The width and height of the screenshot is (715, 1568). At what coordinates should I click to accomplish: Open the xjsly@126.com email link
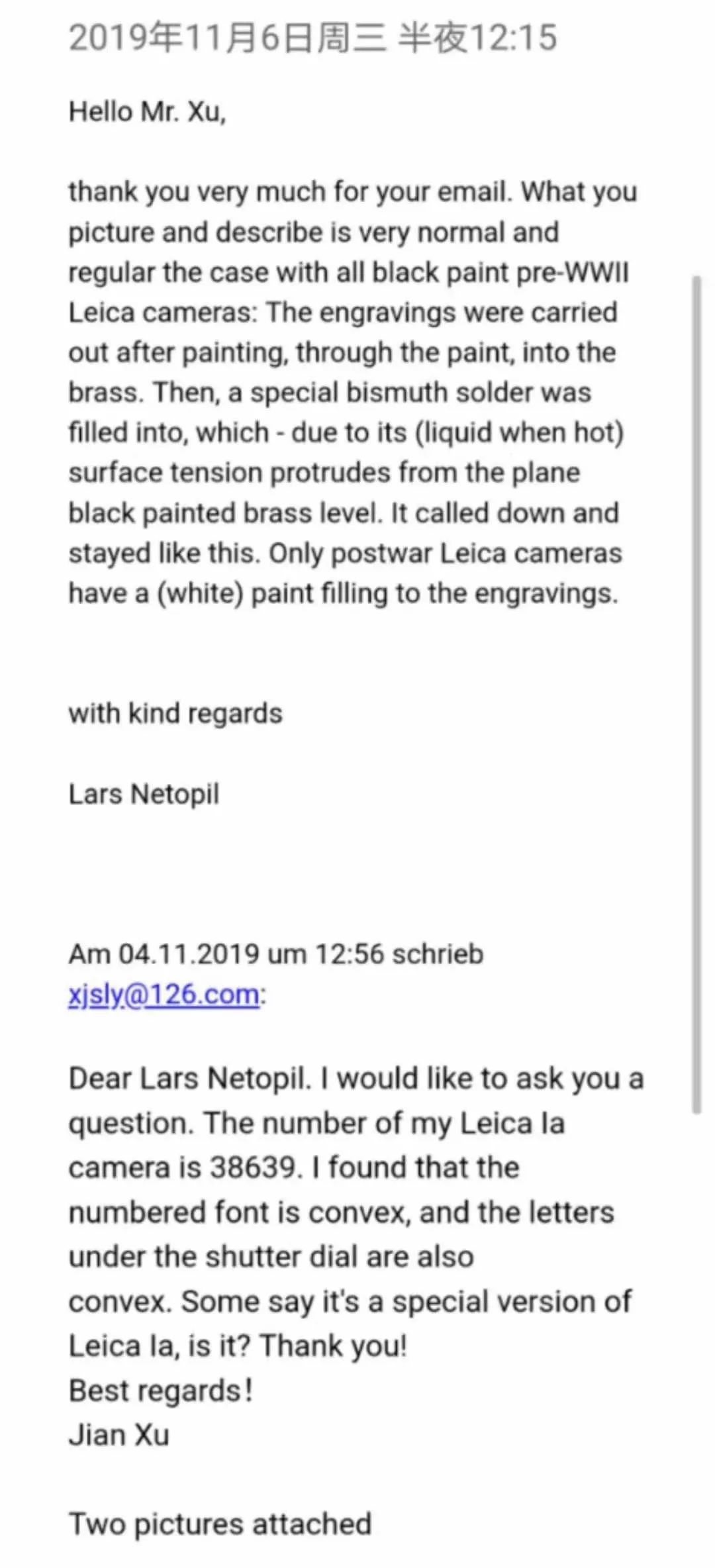[x=164, y=995]
